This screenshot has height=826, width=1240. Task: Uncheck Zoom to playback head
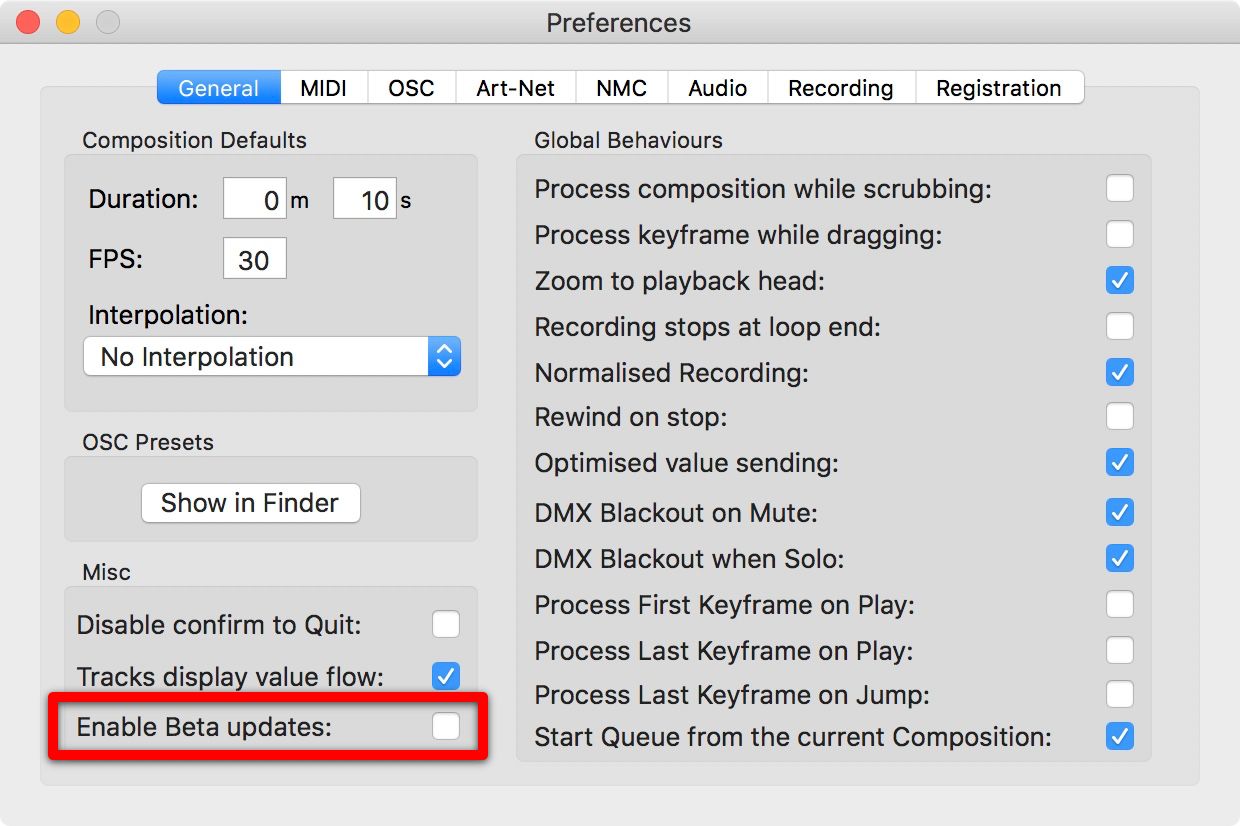[1120, 280]
